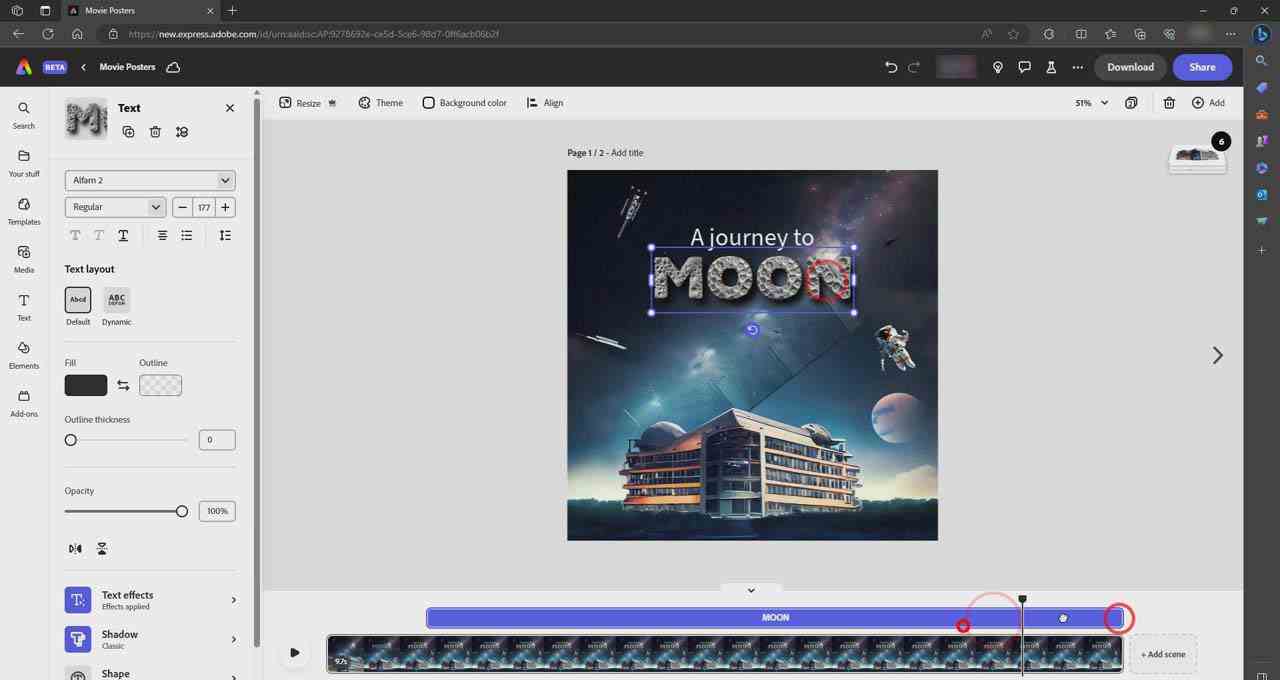Open the Alfam 2 font dropdown
Screen dimensions: 1280x680
(149, 180)
